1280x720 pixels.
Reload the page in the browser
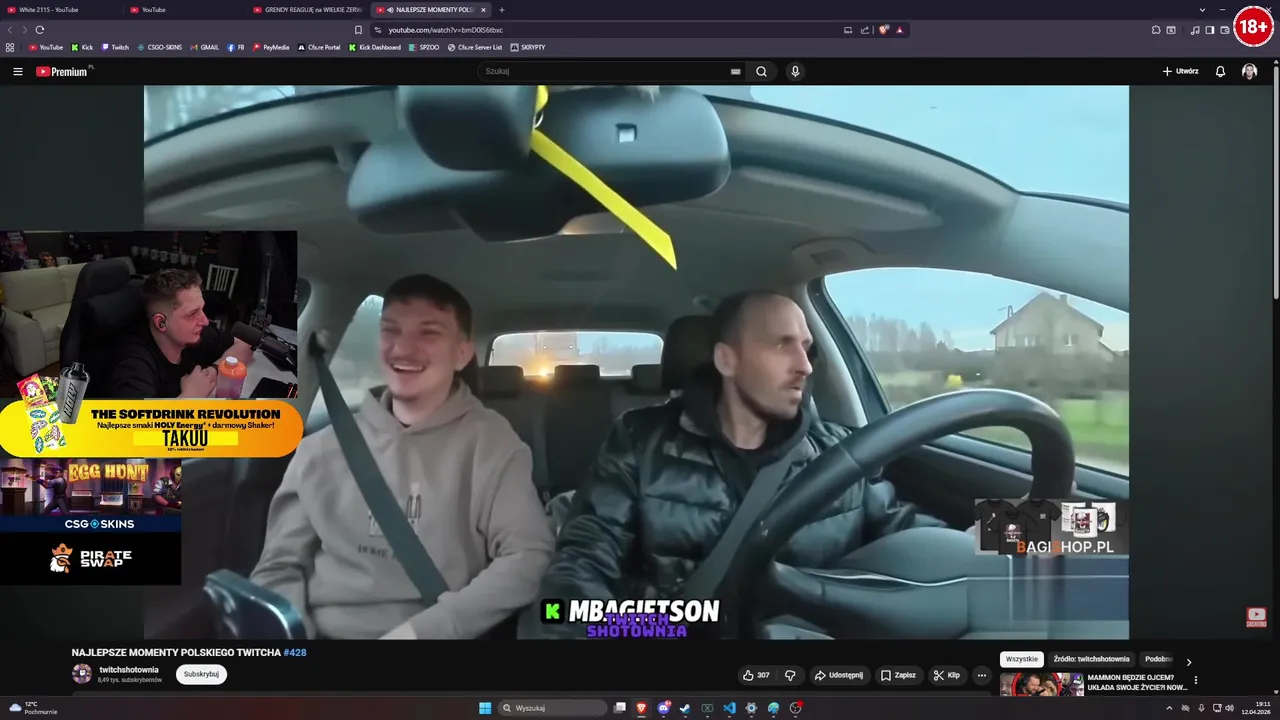click(x=40, y=30)
